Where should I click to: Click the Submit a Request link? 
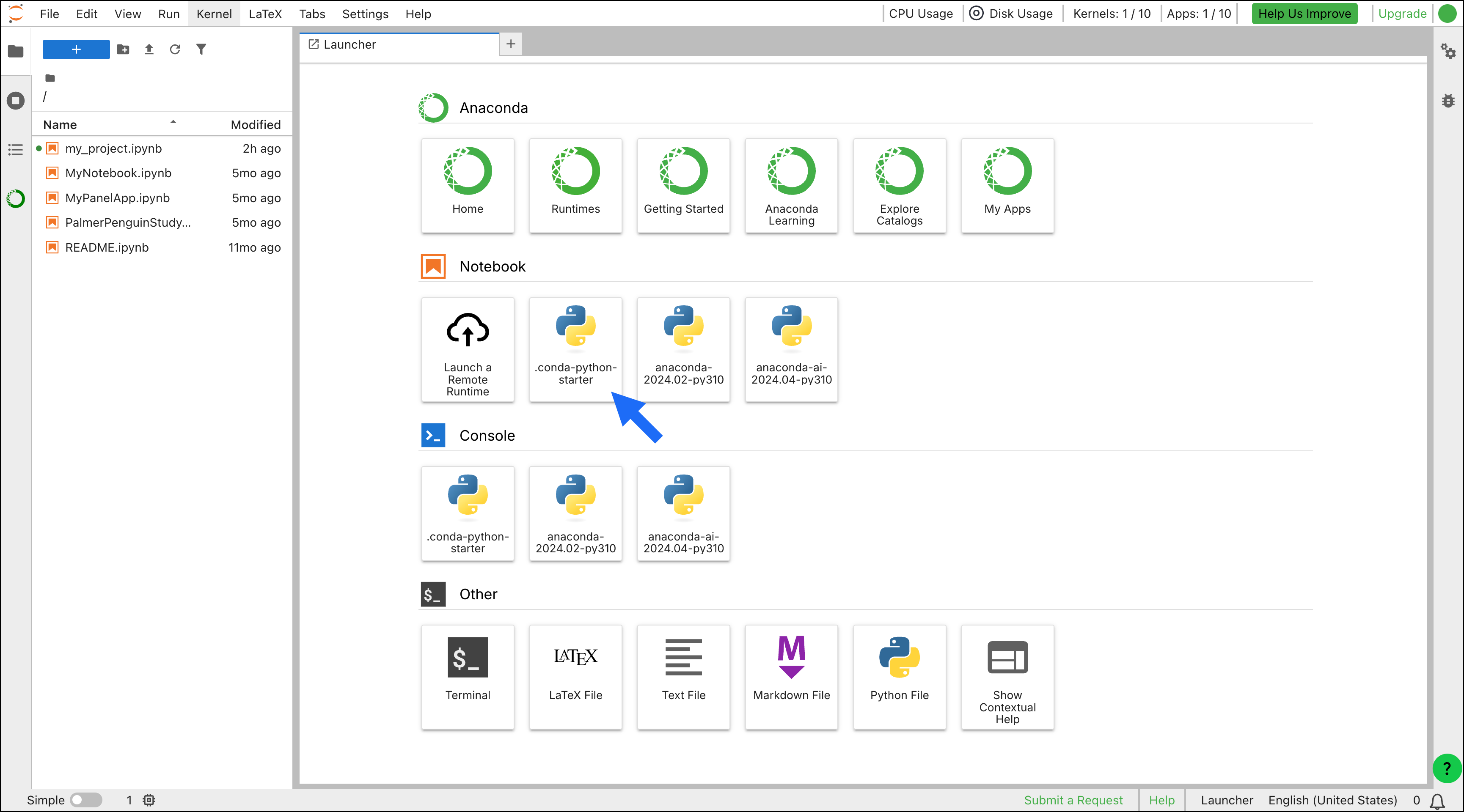click(1073, 799)
